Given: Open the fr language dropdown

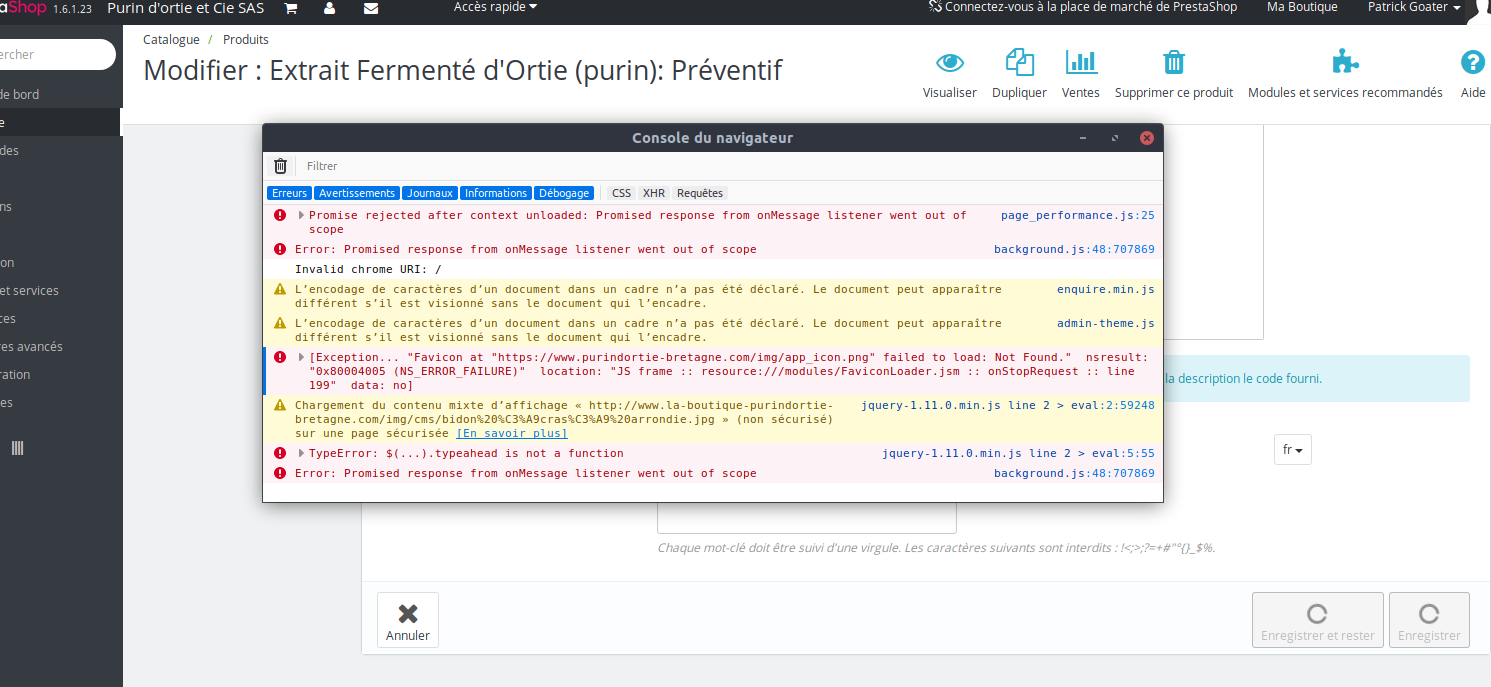Looking at the screenshot, I should [1292, 450].
